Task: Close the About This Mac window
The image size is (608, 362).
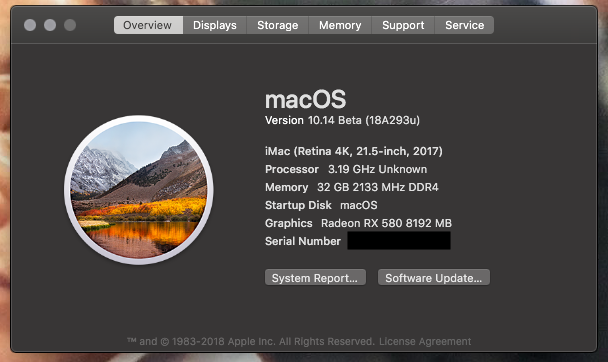Action: coord(30,25)
